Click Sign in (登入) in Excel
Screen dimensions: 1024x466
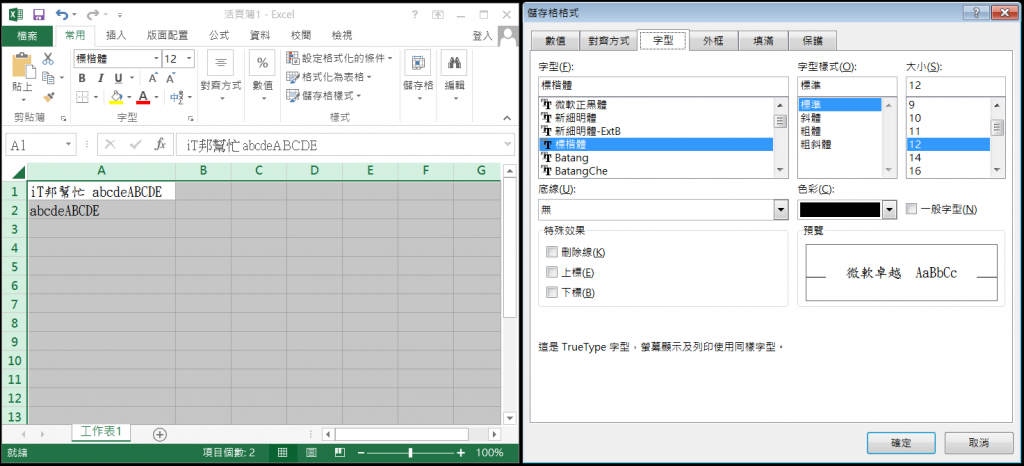click(x=482, y=36)
